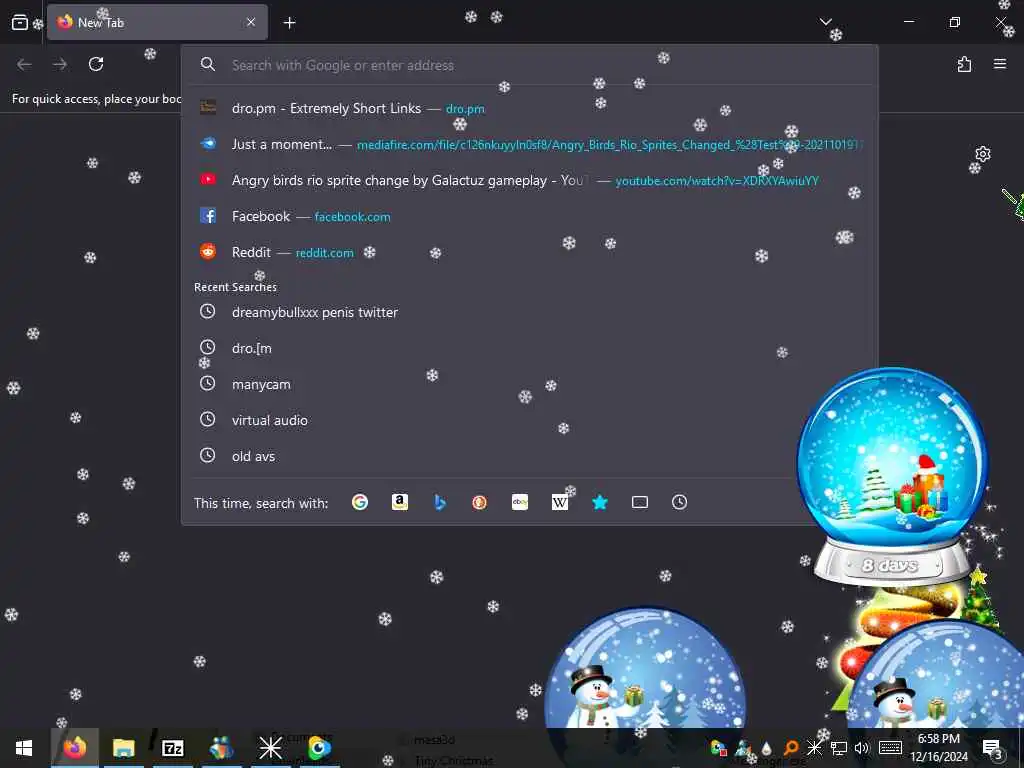Expand the list all tabs chevron
This screenshot has width=1024, height=768.
(825, 22)
